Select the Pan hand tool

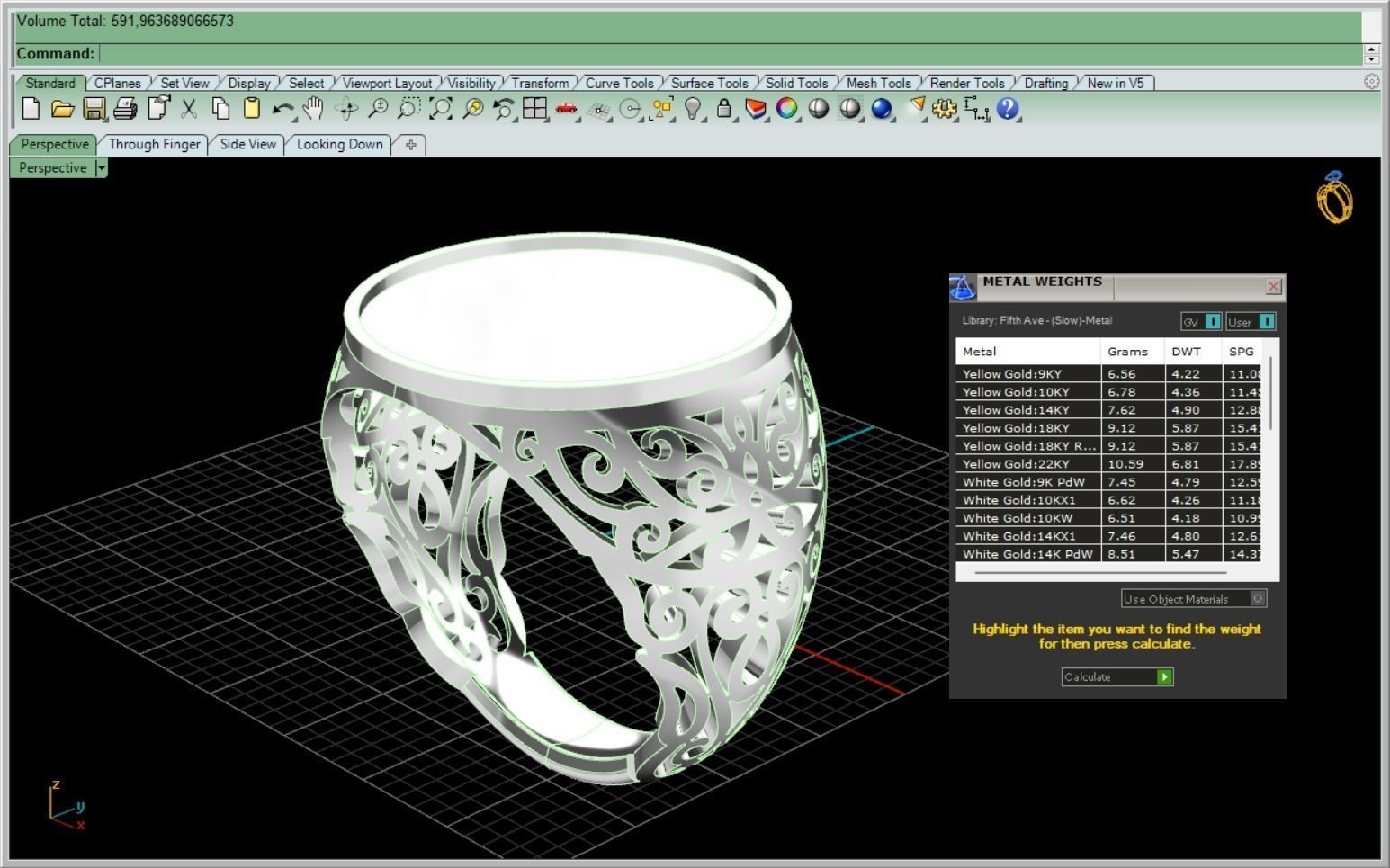[x=313, y=109]
